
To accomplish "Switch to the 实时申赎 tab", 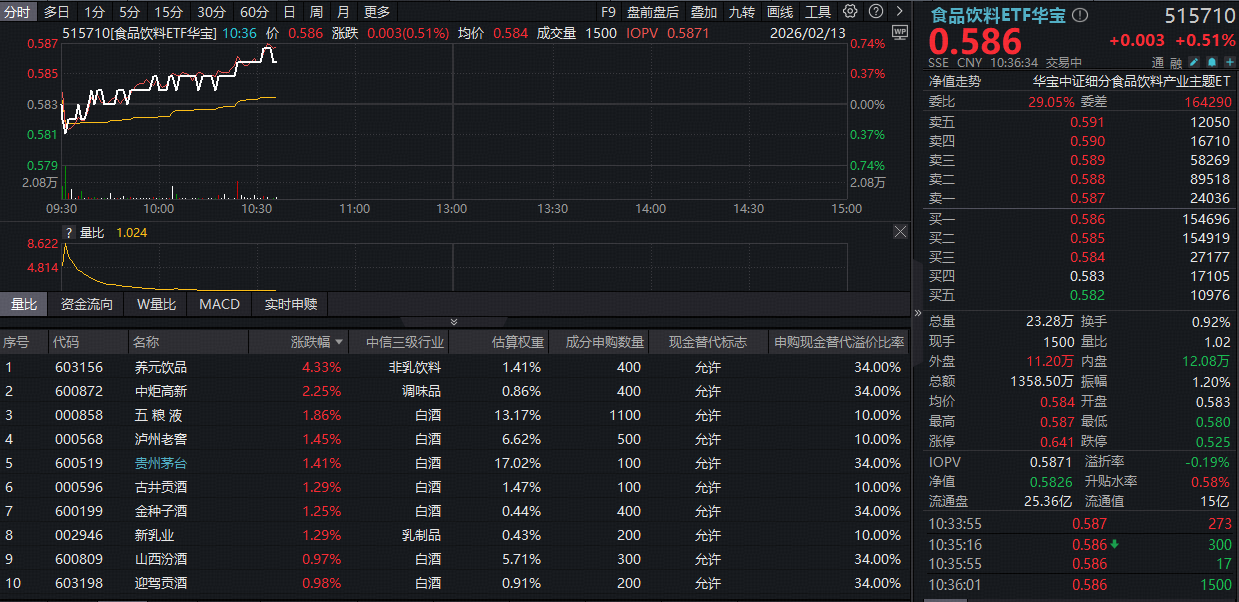I will coord(291,304).
